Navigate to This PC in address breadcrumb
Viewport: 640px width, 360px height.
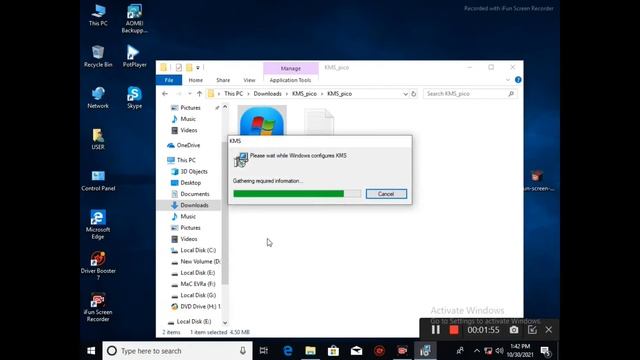point(233,94)
